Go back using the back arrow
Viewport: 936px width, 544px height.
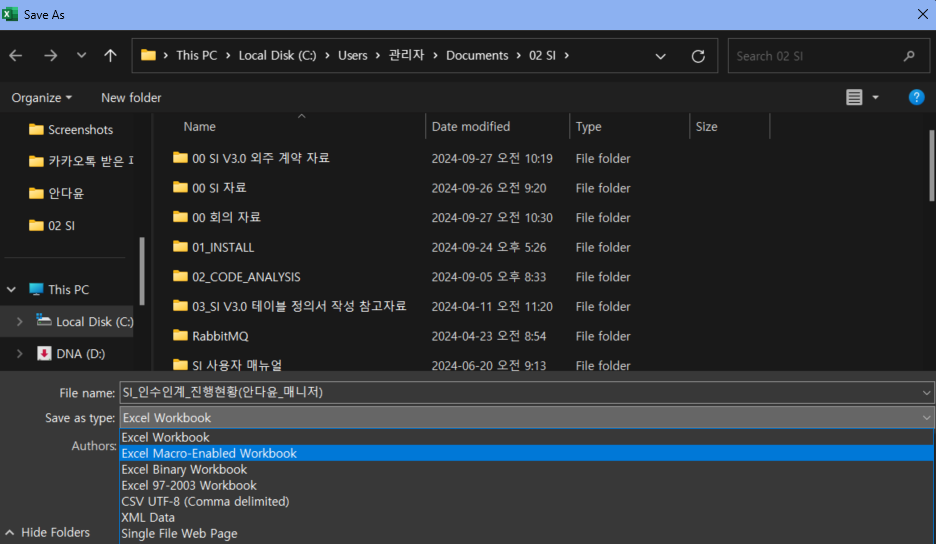[x=16, y=56]
